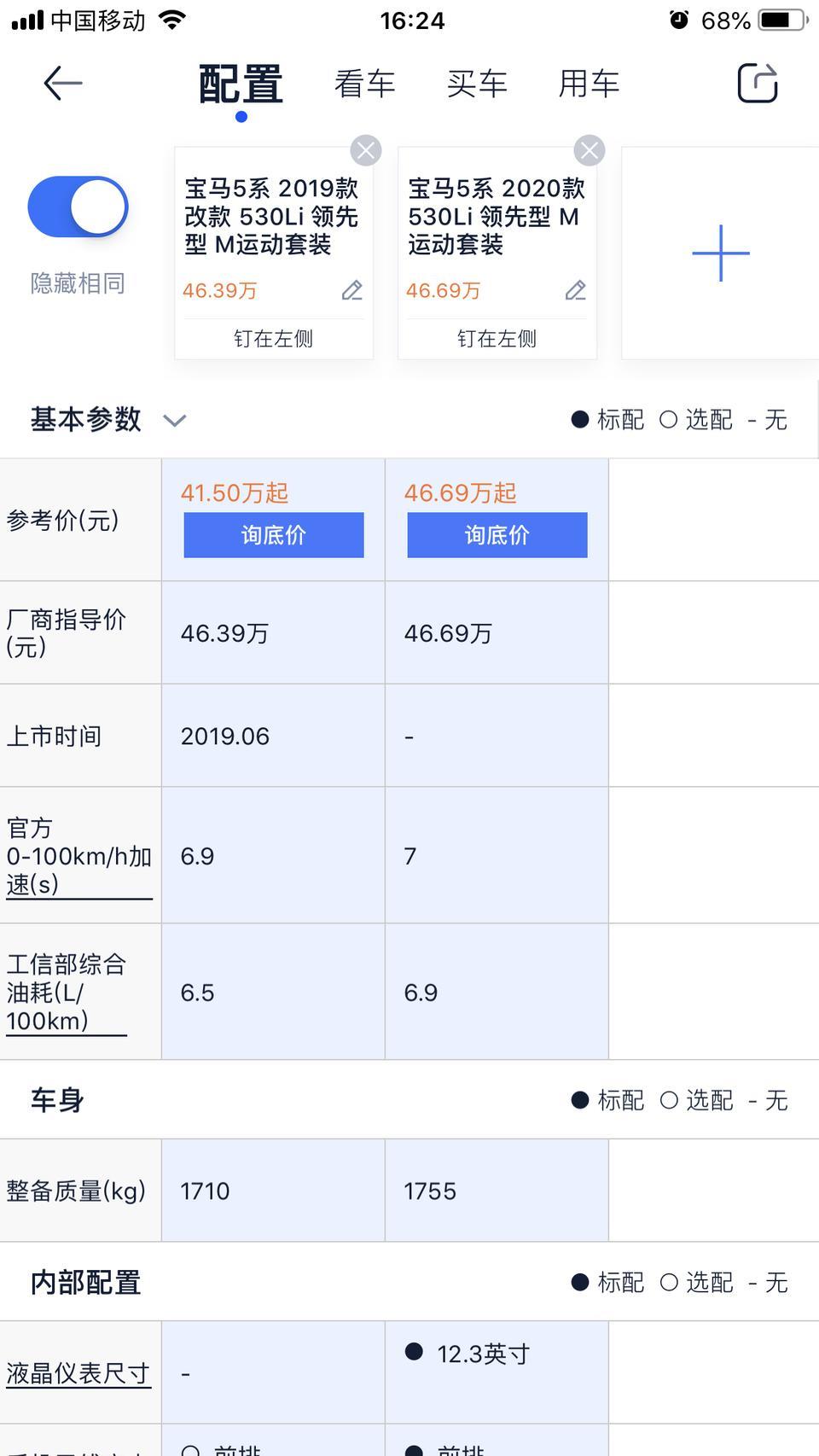Open the 液晶仪表尺寸 term explanation
Image resolution: width=819 pixels, height=1456 pixels.
click(78, 1373)
